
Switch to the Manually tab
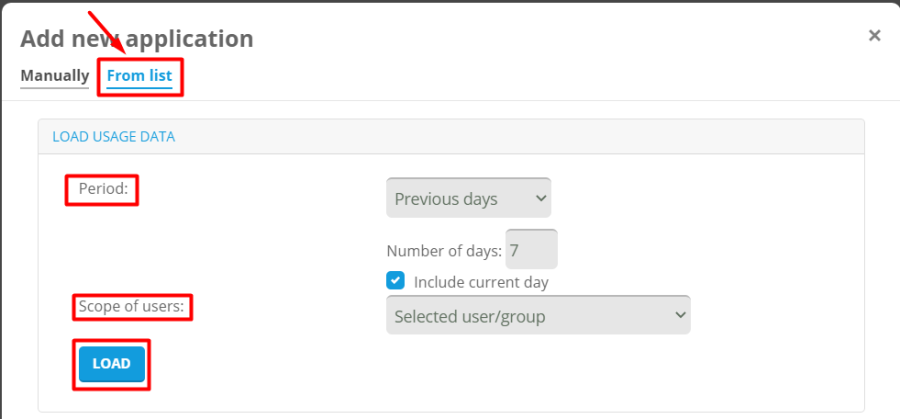click(54, 75)
